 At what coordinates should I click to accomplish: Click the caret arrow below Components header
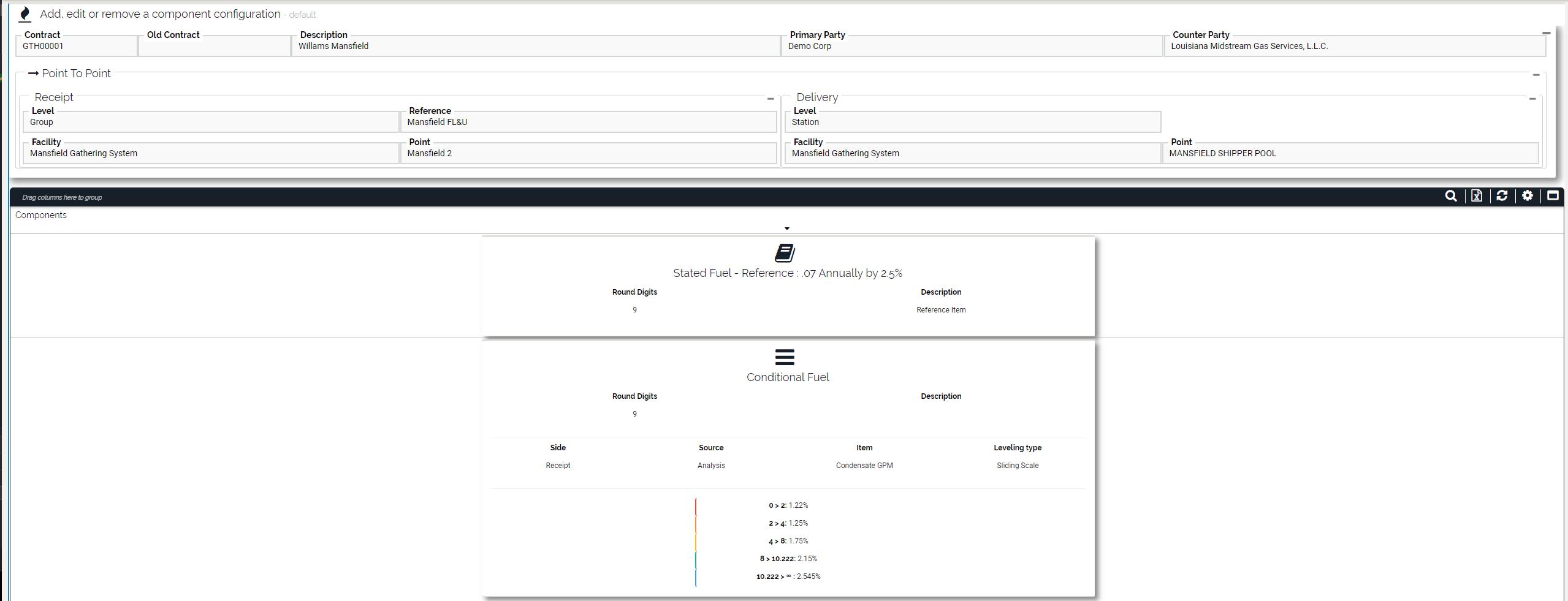pos(787,229)
